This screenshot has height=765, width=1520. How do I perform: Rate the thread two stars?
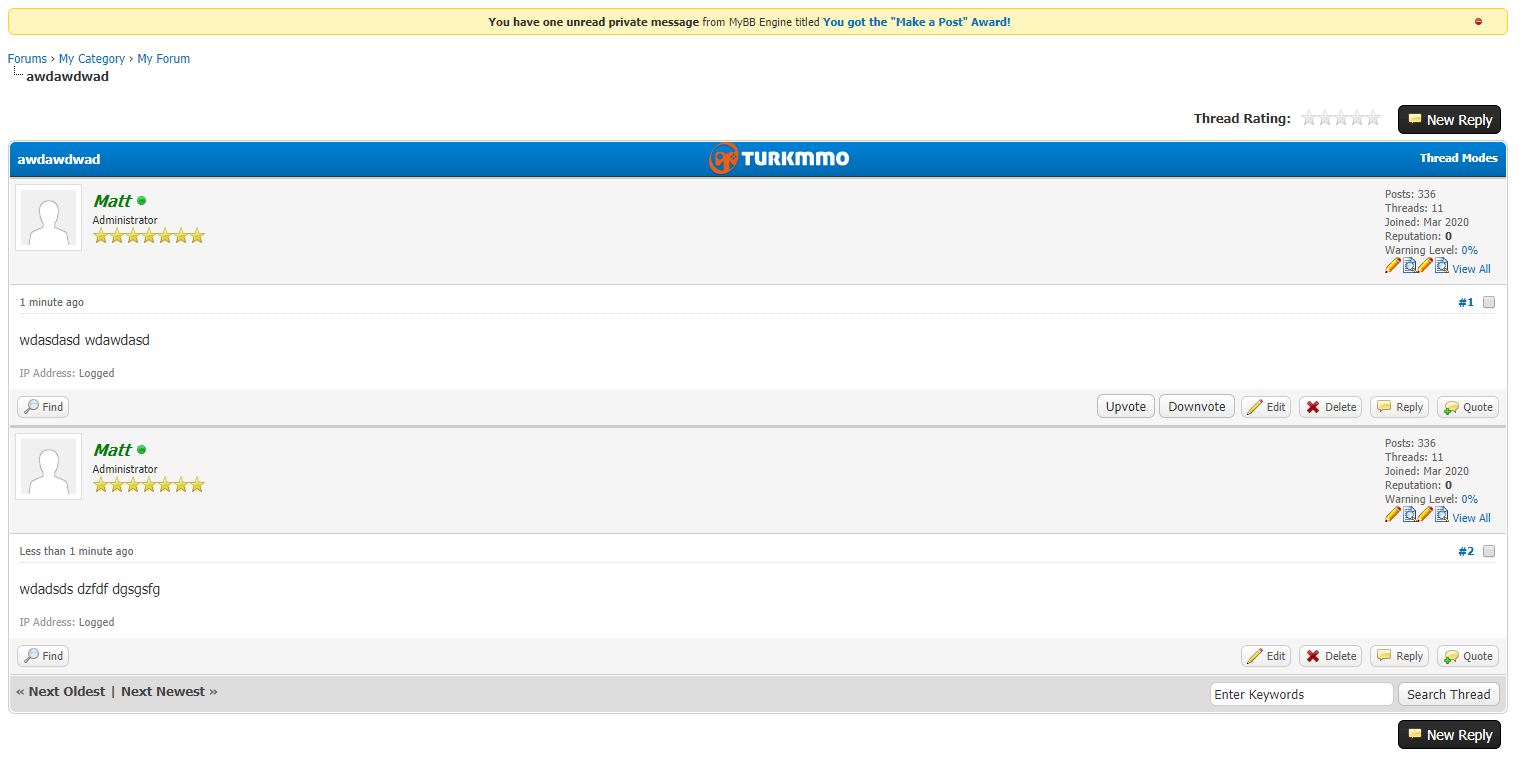1325,118
